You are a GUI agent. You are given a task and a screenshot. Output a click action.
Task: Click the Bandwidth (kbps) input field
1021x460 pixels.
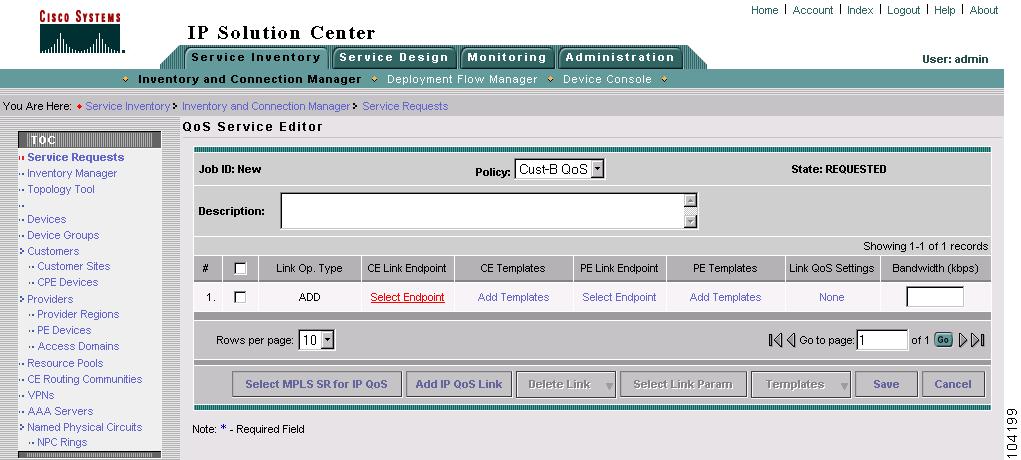[x=935, y=297]
